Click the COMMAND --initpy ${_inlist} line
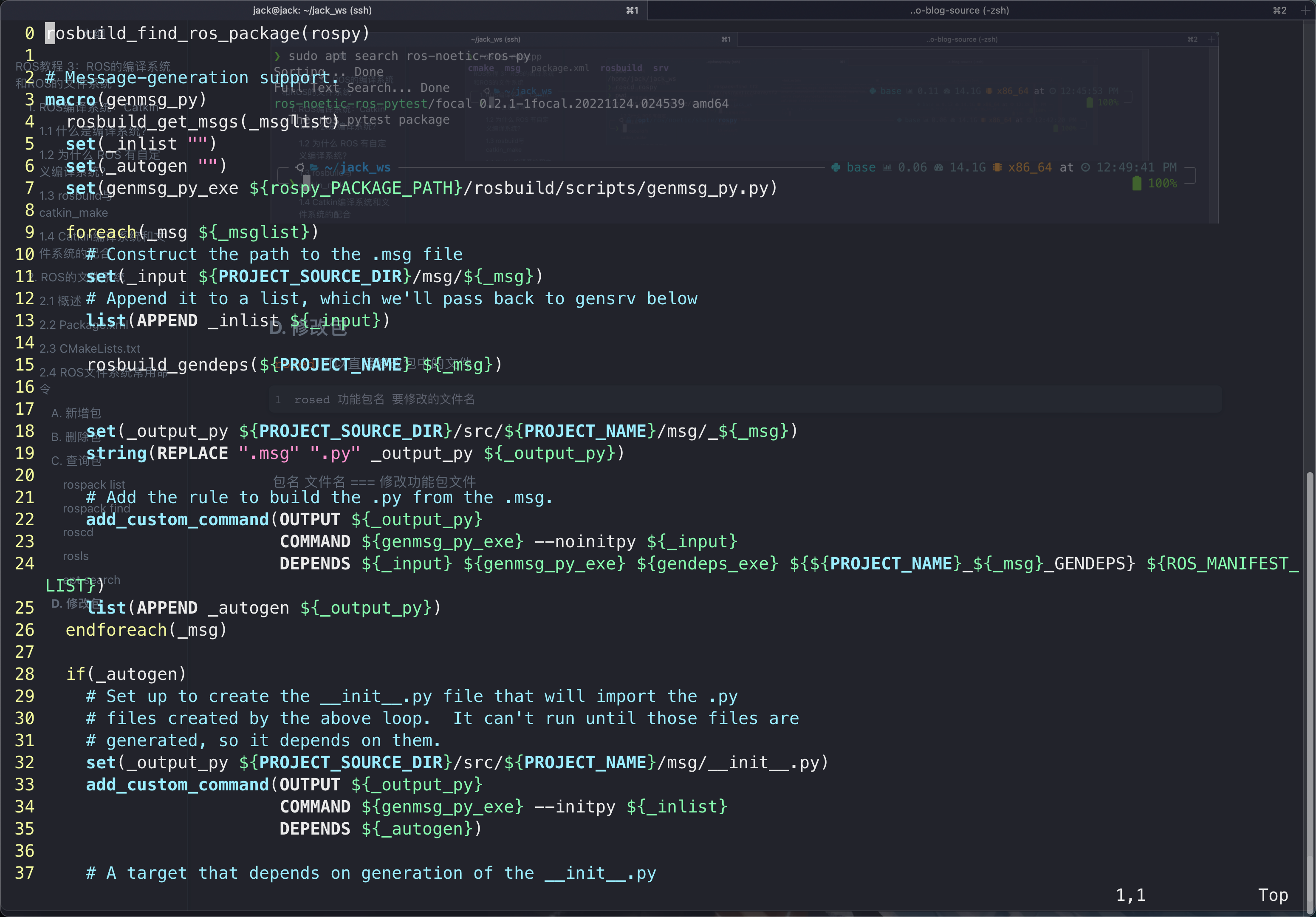This screenshot has width=1316, height=917. (503, 807)
